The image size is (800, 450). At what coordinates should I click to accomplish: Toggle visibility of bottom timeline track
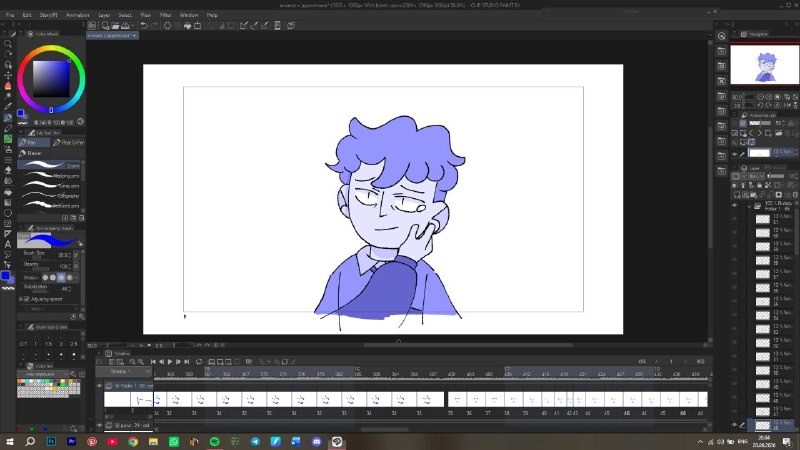(x=99, y=425)
